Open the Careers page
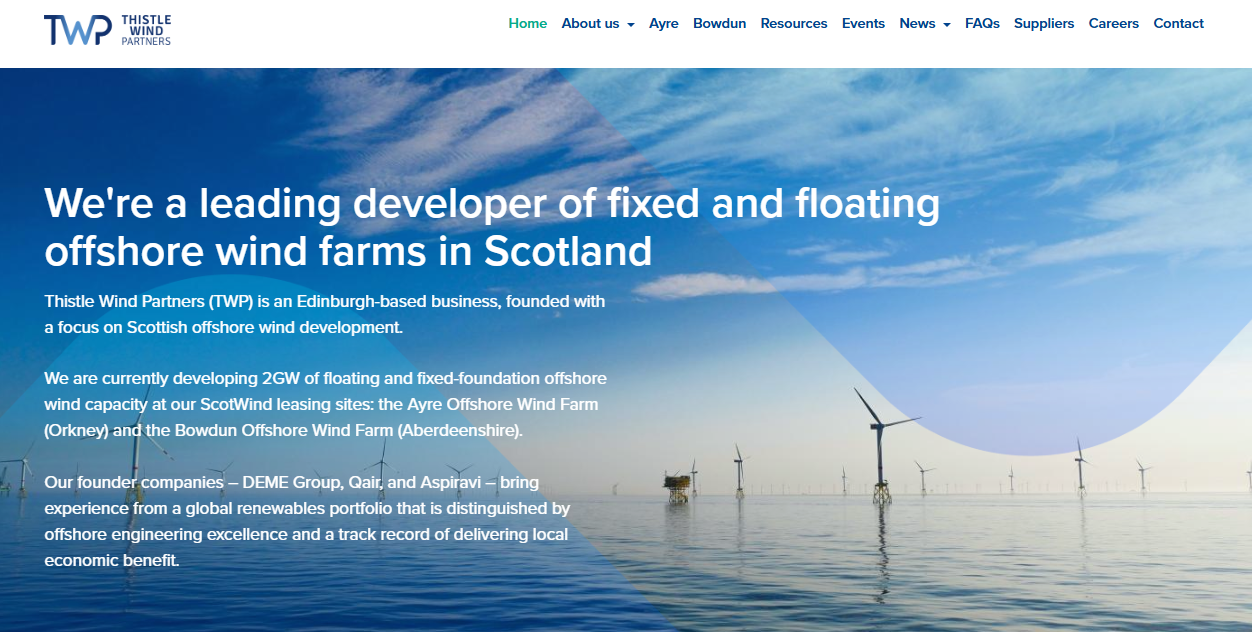Viewport: 1252px width, 632px height. pos(1113,23)
